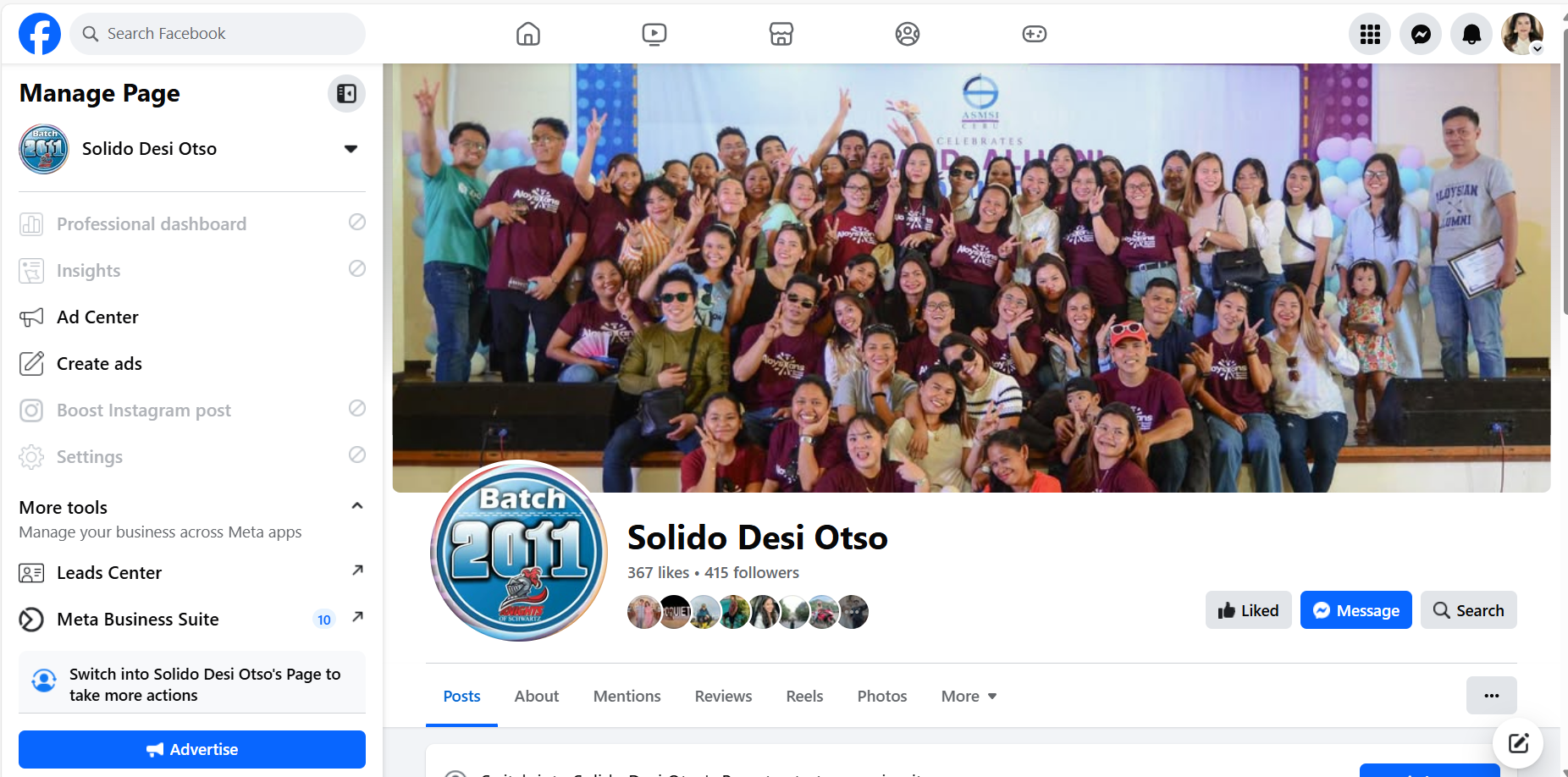Collapse the More tools section
This screenshot has height=777, width=1568.
(357, 506)
